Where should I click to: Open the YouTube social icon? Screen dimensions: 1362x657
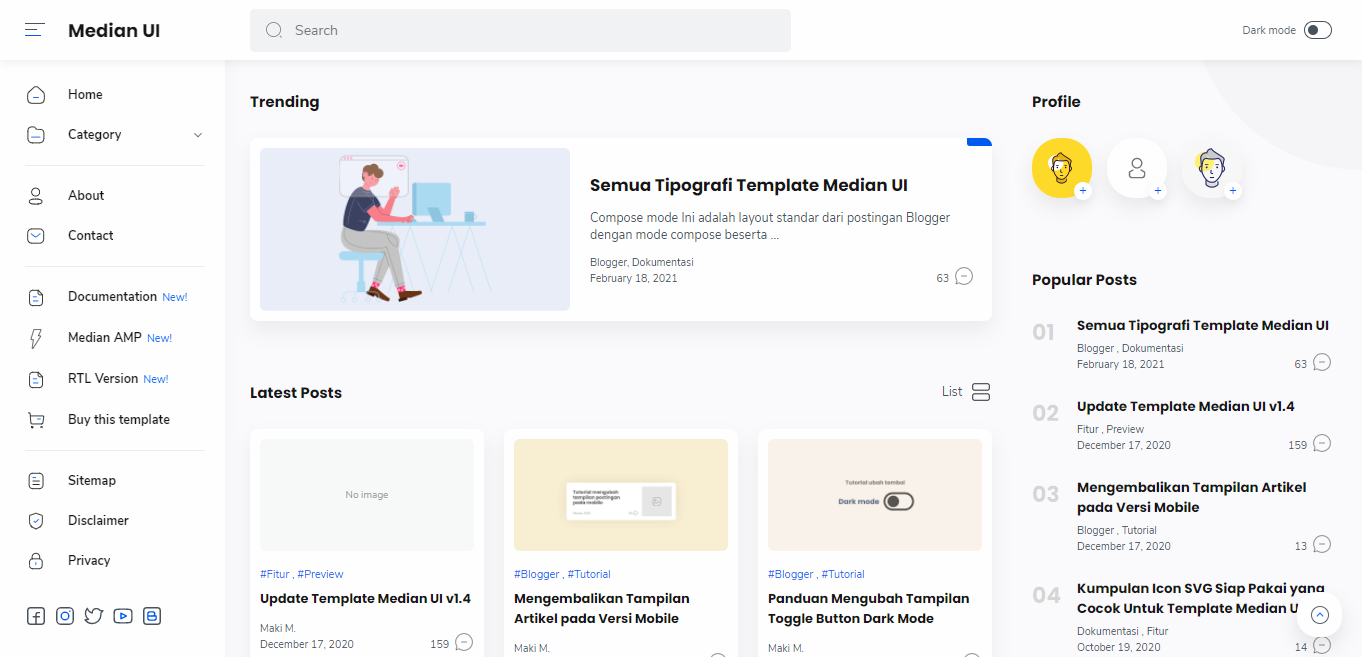[123, 616]
